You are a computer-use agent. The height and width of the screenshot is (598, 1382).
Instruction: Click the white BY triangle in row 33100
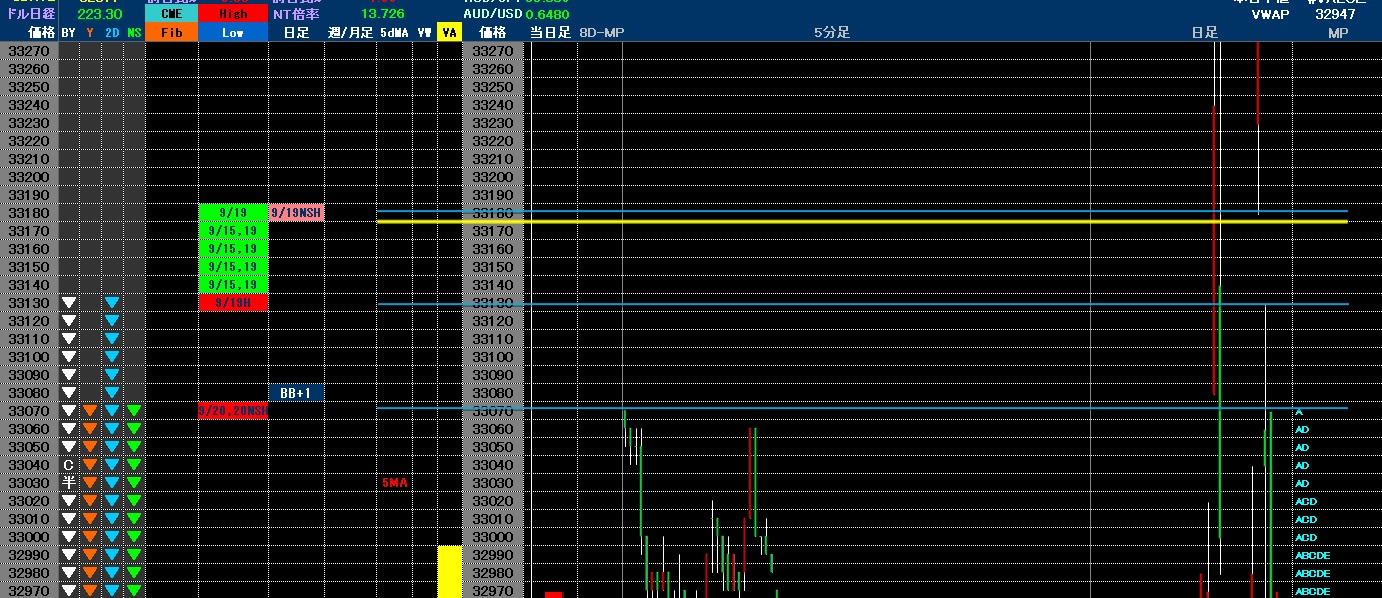pos(69,357)
